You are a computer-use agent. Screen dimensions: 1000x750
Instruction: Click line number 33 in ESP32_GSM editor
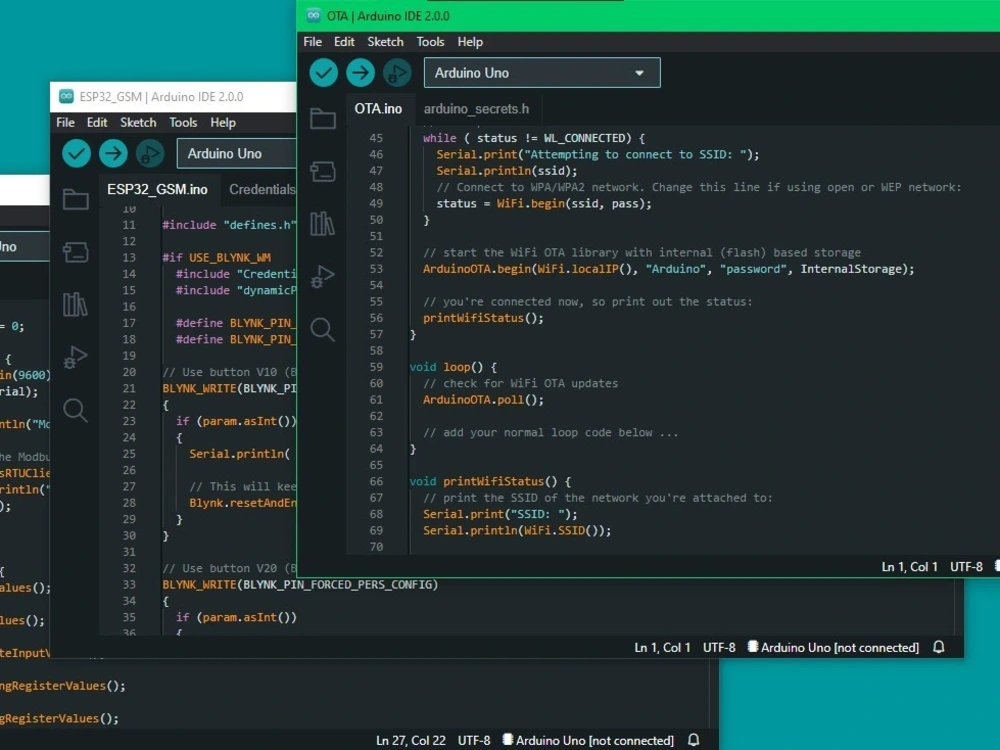129,584
